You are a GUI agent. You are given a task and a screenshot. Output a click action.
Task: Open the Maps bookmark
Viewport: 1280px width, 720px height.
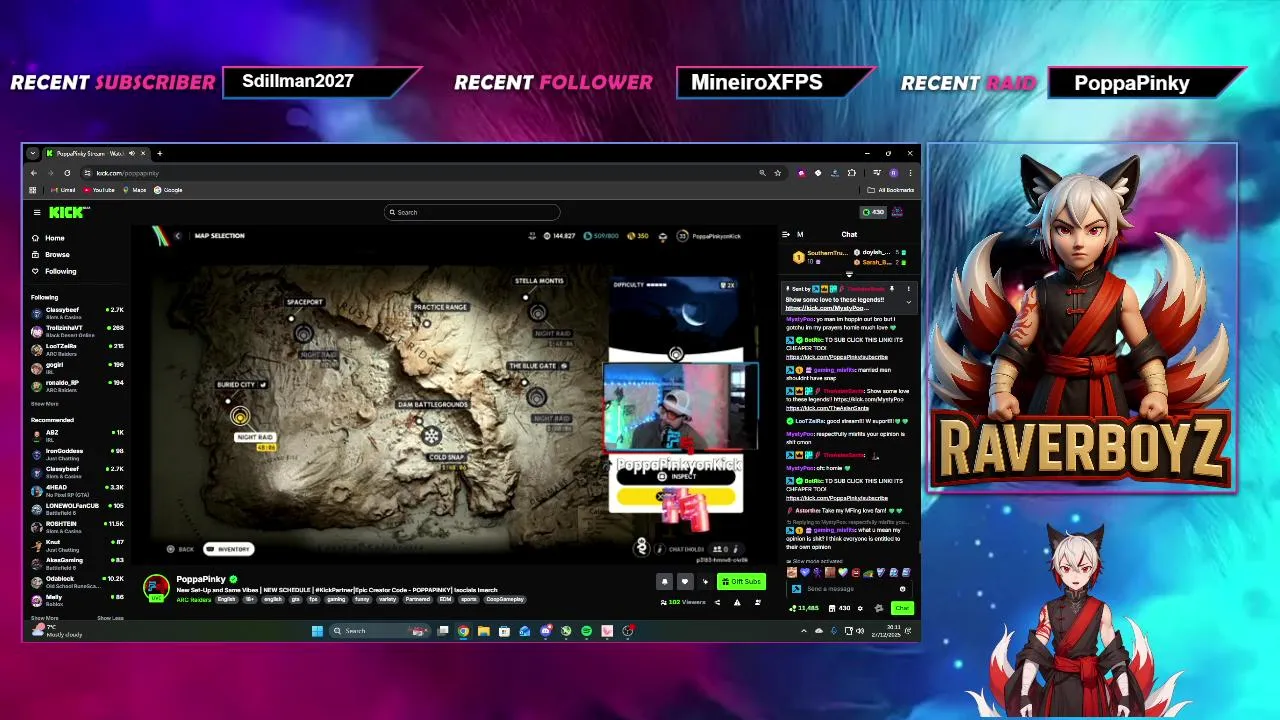click(x=135, y=190)
